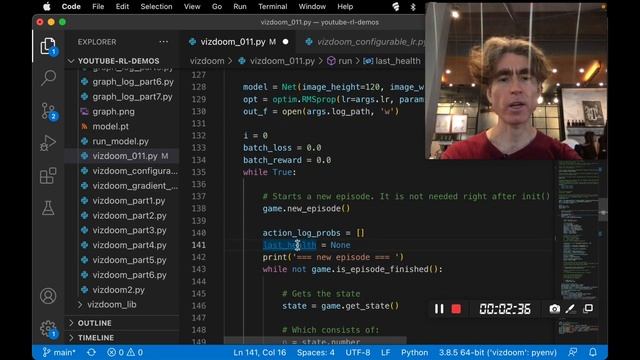Expand the TIMELINE section

coord(96,338)
